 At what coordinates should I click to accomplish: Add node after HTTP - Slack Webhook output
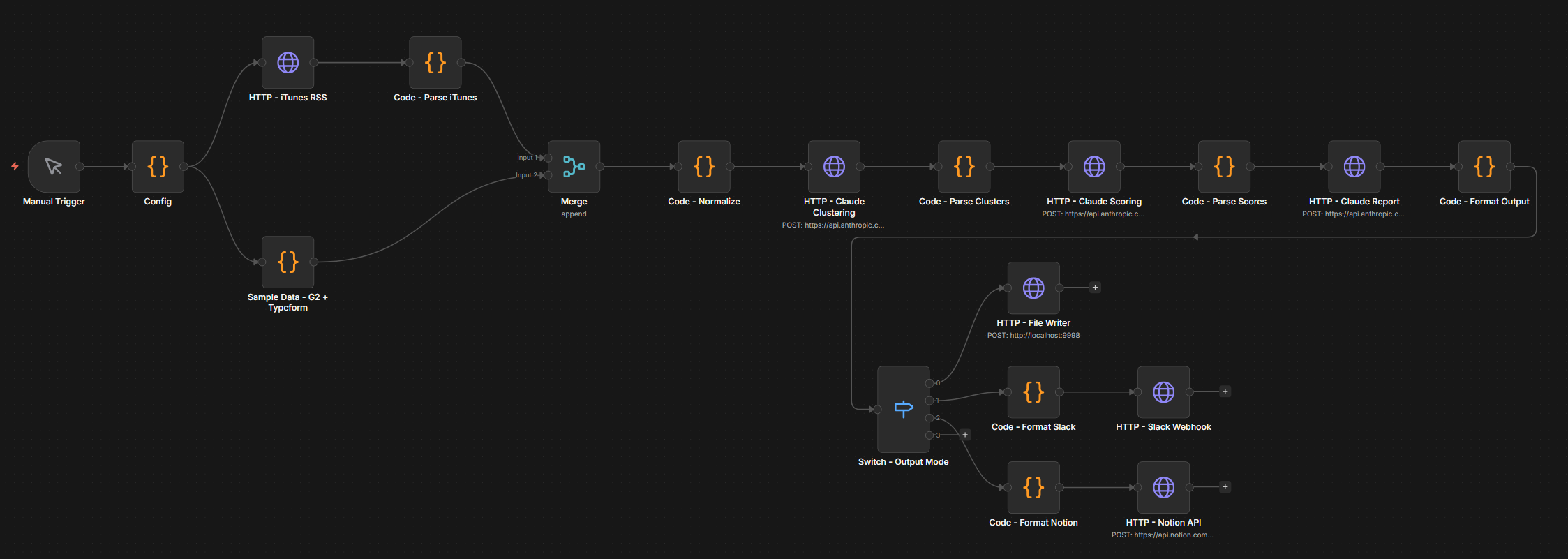pos(1225,392)
